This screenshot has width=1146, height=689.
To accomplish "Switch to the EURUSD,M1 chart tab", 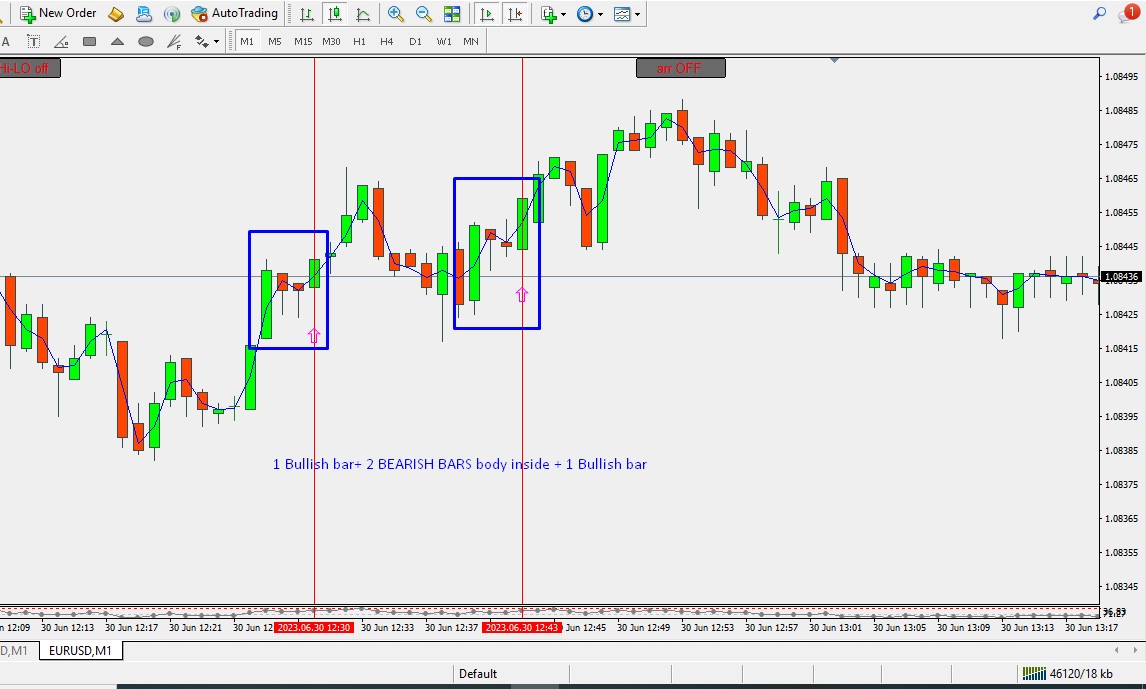I will click(80, 650).
